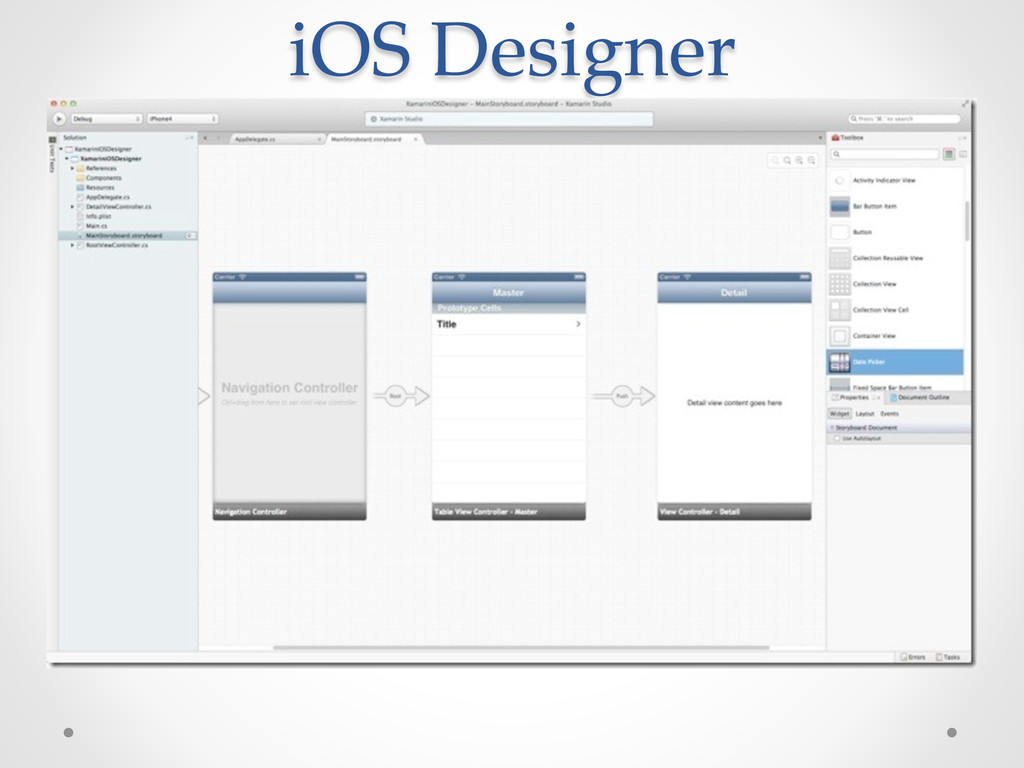Open the Debug configuration dropdown
Image resolution: width=1024 pixels, height=768 pixels.
(106, 119)
